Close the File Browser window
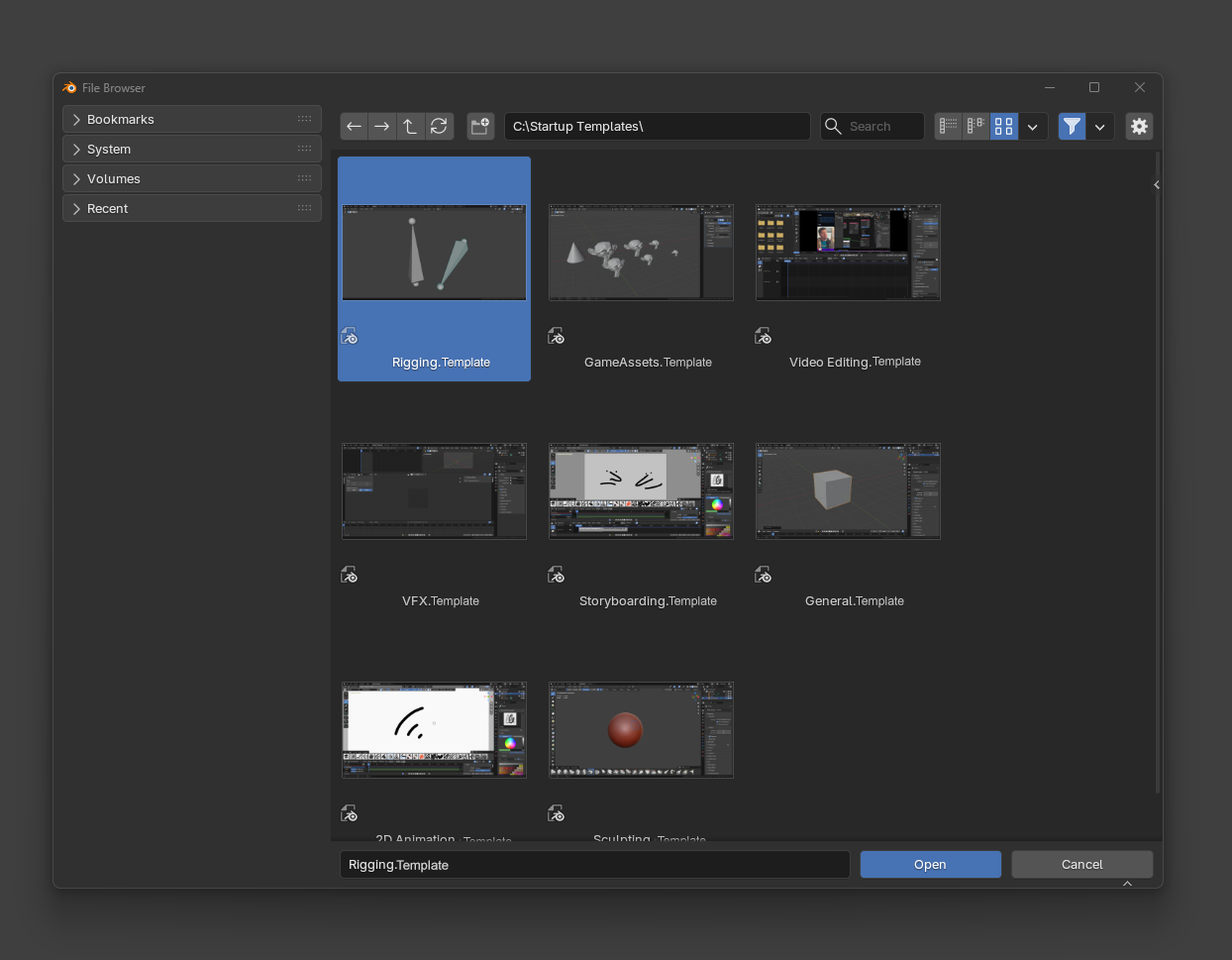This screenshot has height=960, width=1232. pyautogui.click(x=1140, y=87)
